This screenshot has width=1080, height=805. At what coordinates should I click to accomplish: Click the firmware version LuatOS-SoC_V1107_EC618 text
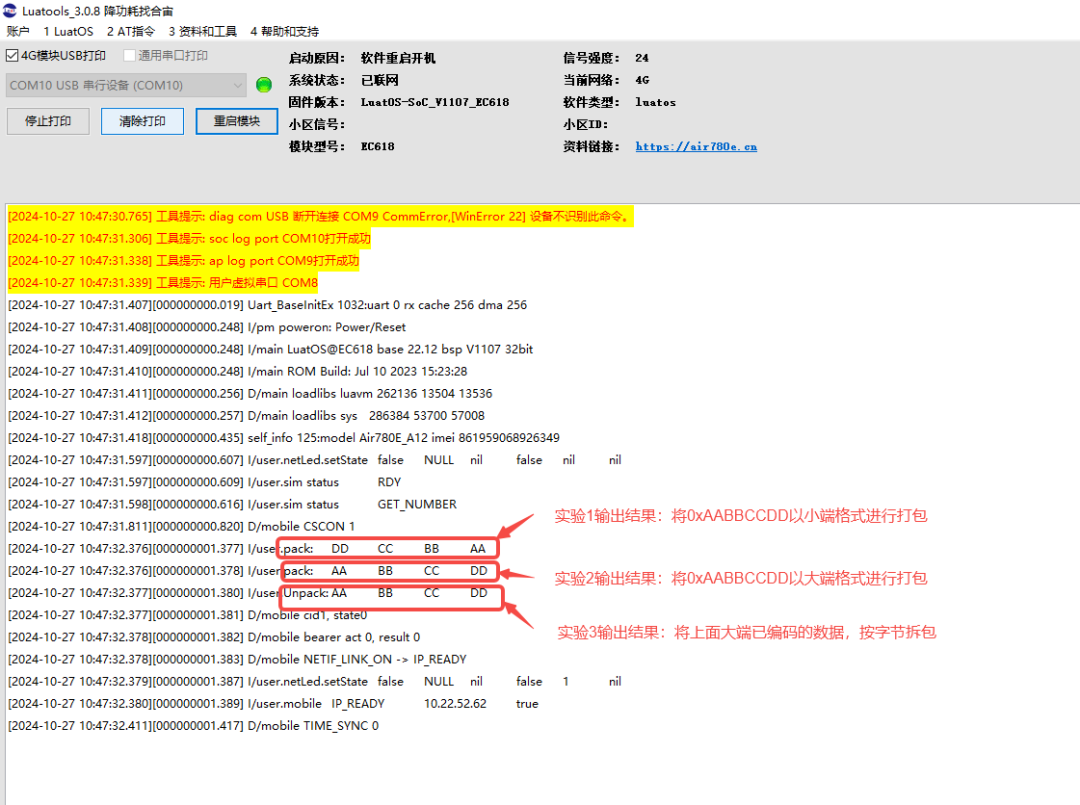coord(435,102)
